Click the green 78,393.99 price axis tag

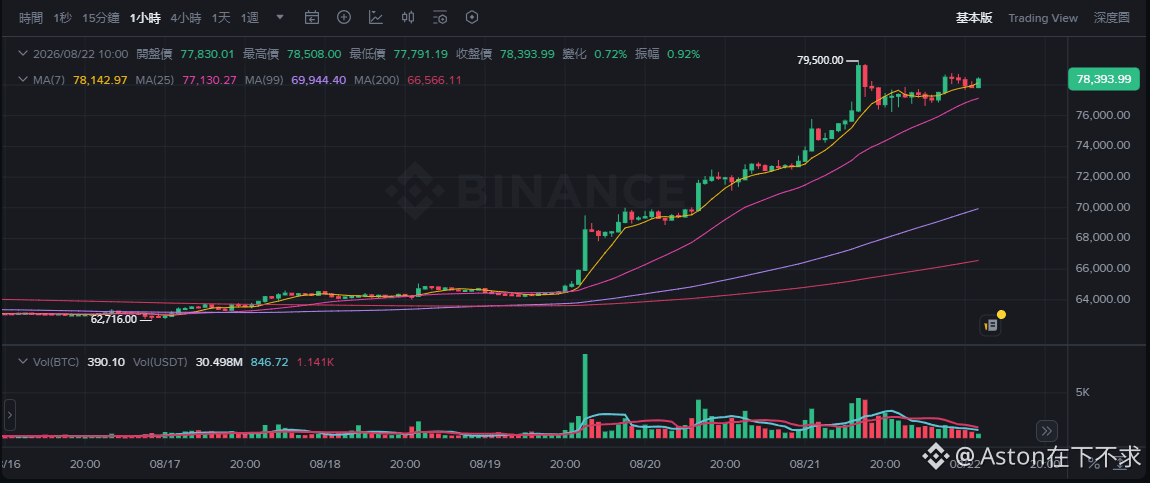coord(1104,78)
